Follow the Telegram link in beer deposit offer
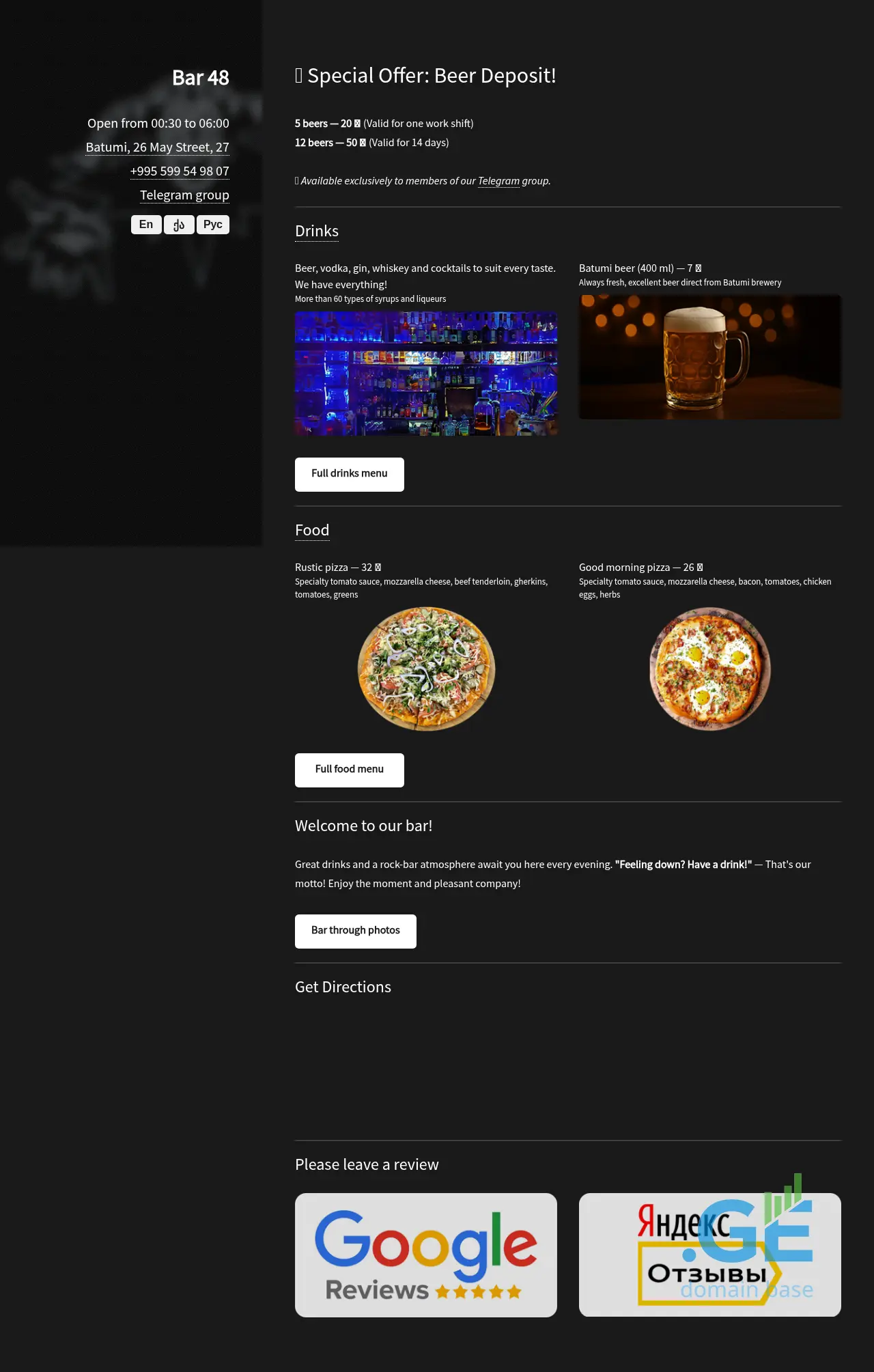 point(498,181)
